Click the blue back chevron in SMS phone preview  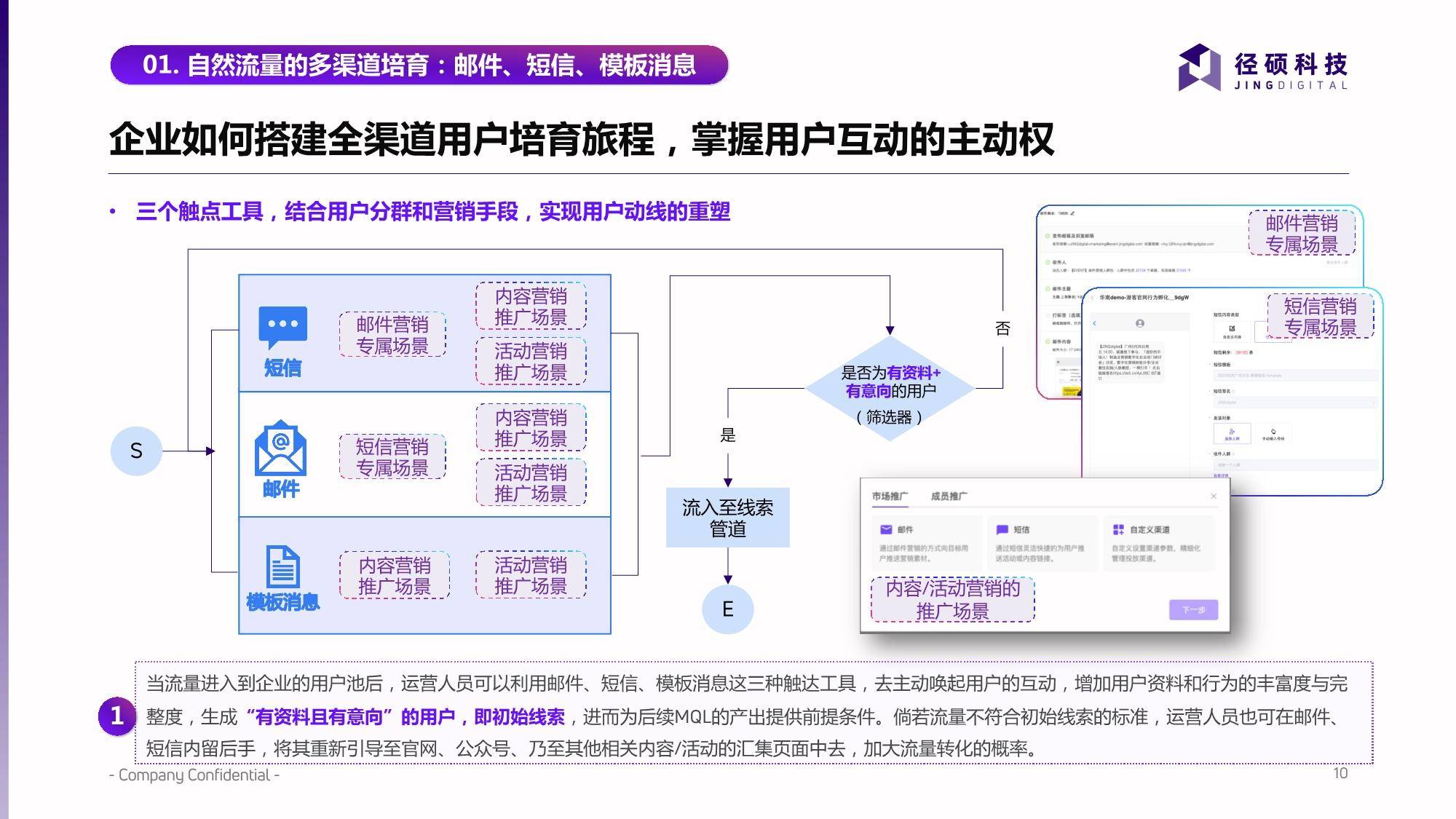[x=1094, y=323]
